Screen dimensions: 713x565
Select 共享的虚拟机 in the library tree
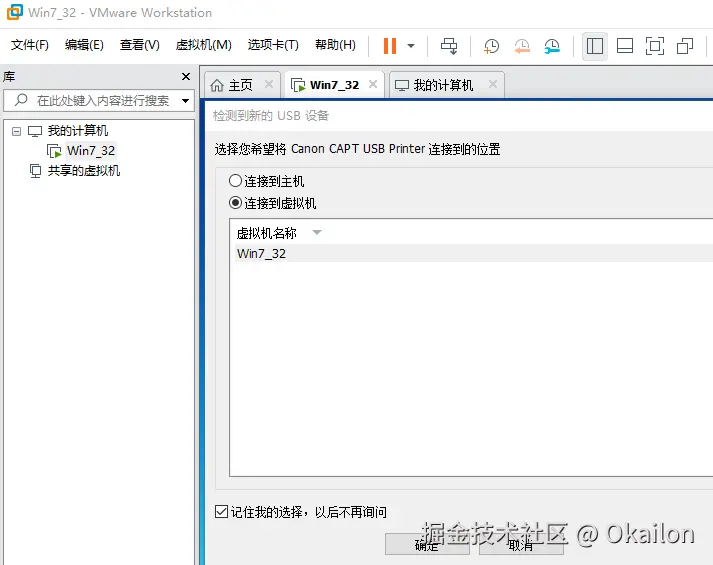84,171
